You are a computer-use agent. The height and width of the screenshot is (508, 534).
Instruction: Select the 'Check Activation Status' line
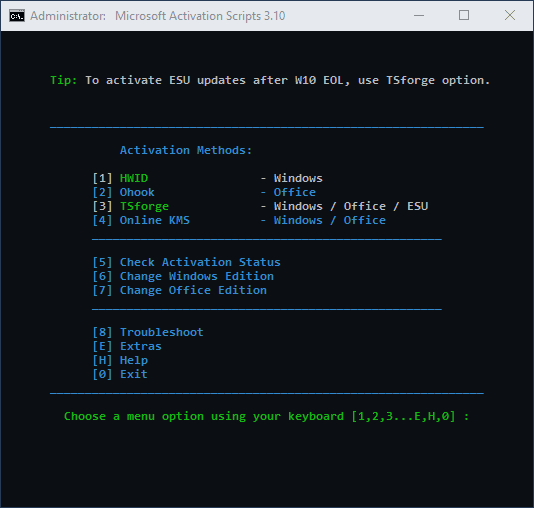[x=200, y=262]
